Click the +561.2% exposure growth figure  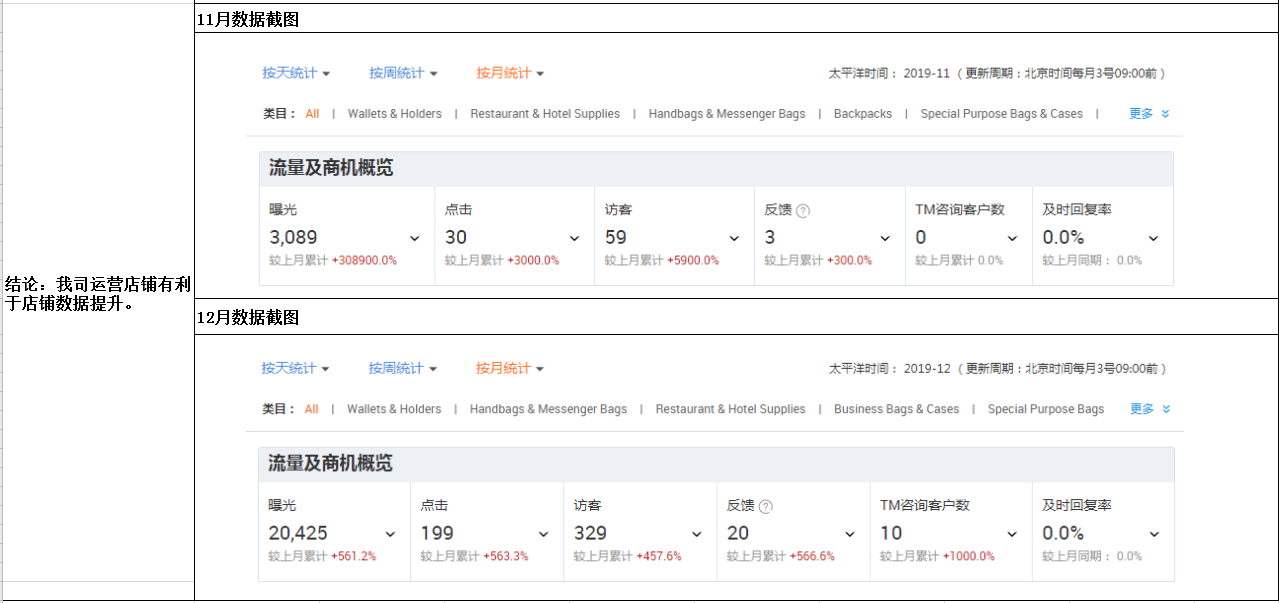coord(353,556)
